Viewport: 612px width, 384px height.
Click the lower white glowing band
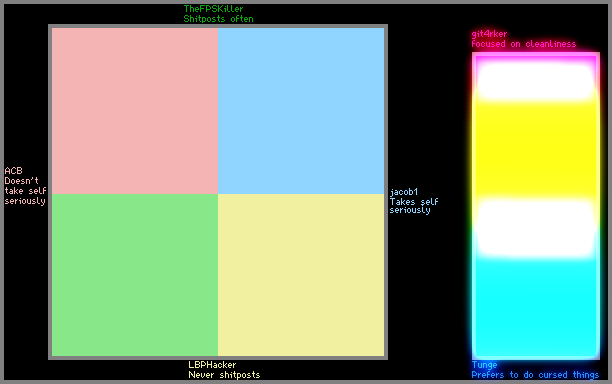[536, 228]
